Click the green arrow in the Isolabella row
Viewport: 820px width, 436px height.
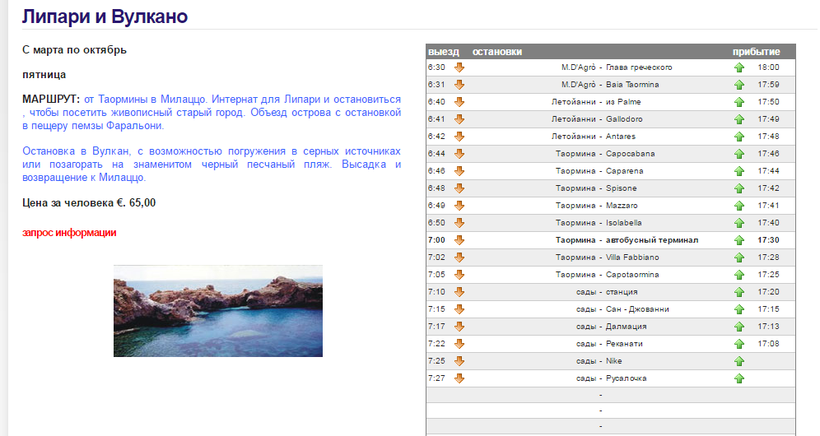(x=739, y=223)
